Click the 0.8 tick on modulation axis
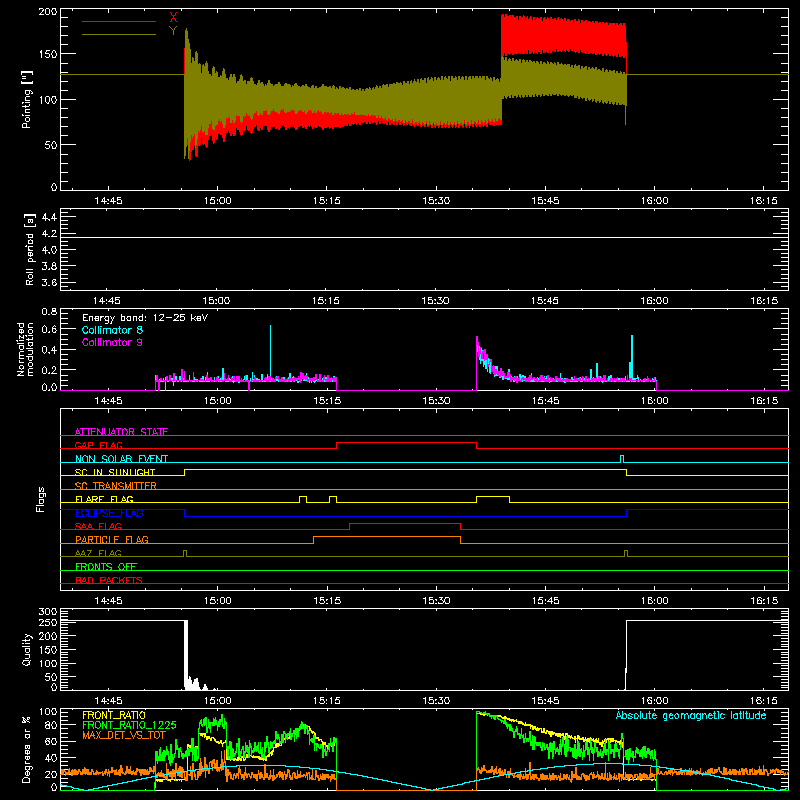 49,311
